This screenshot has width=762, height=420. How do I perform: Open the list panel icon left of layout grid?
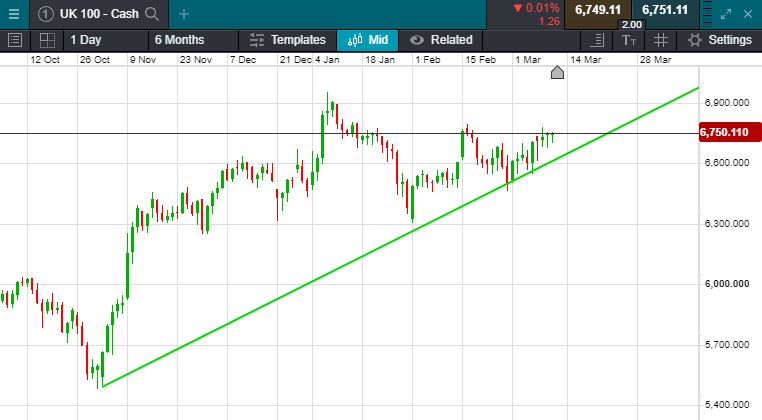pos(14,40)
